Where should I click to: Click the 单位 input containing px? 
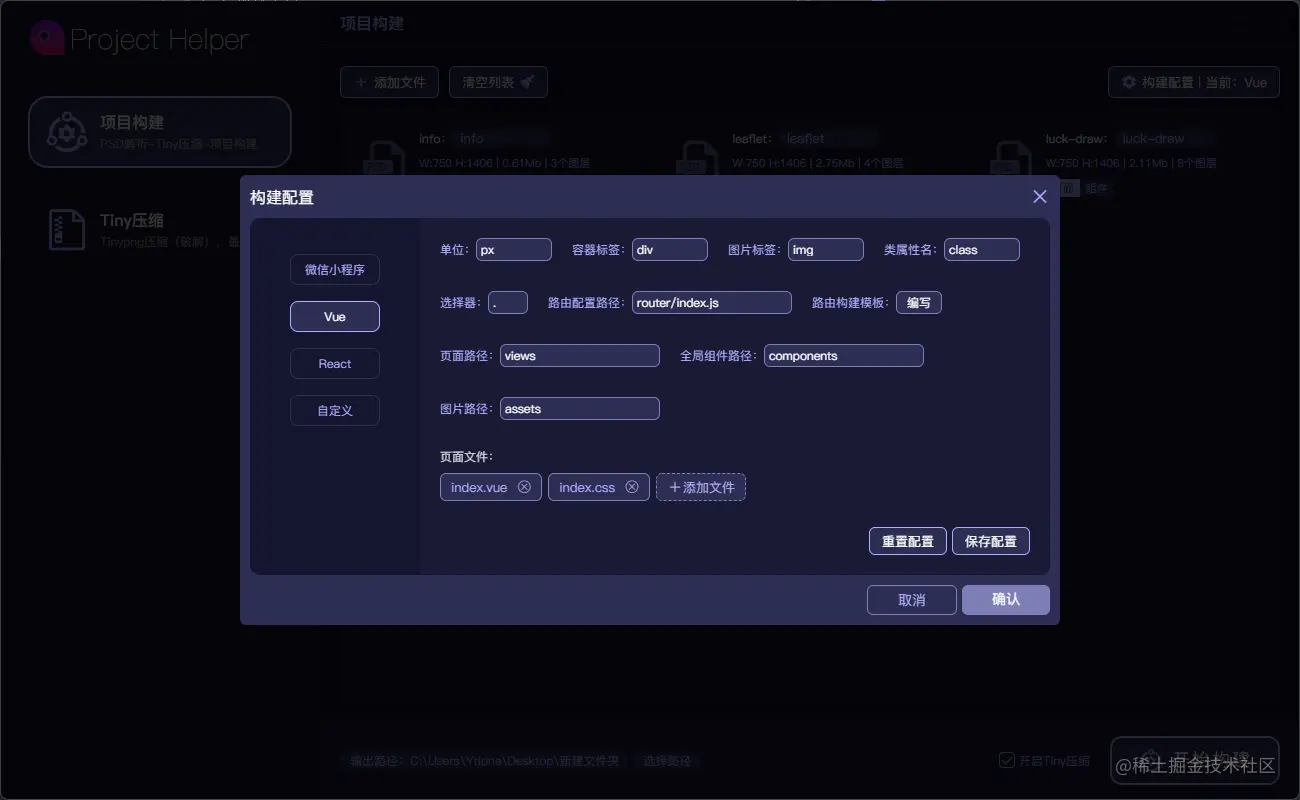514,250
